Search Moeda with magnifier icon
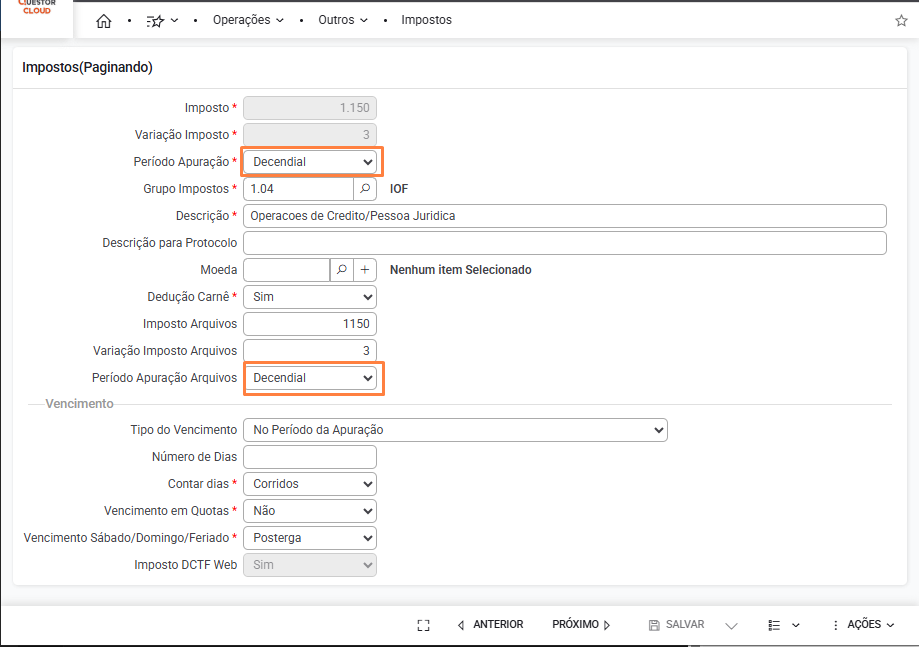Screen dimensions: 919x647 click(341, 270)
